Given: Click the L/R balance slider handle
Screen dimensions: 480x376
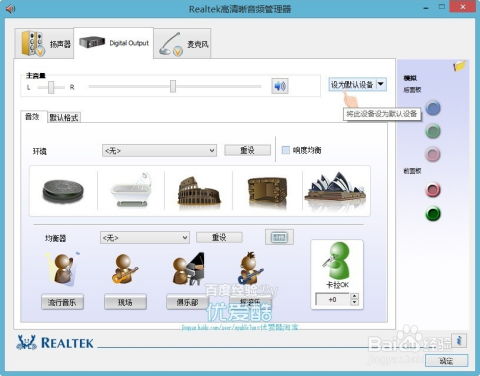Looking at the screenshot, I should point(51,87).
